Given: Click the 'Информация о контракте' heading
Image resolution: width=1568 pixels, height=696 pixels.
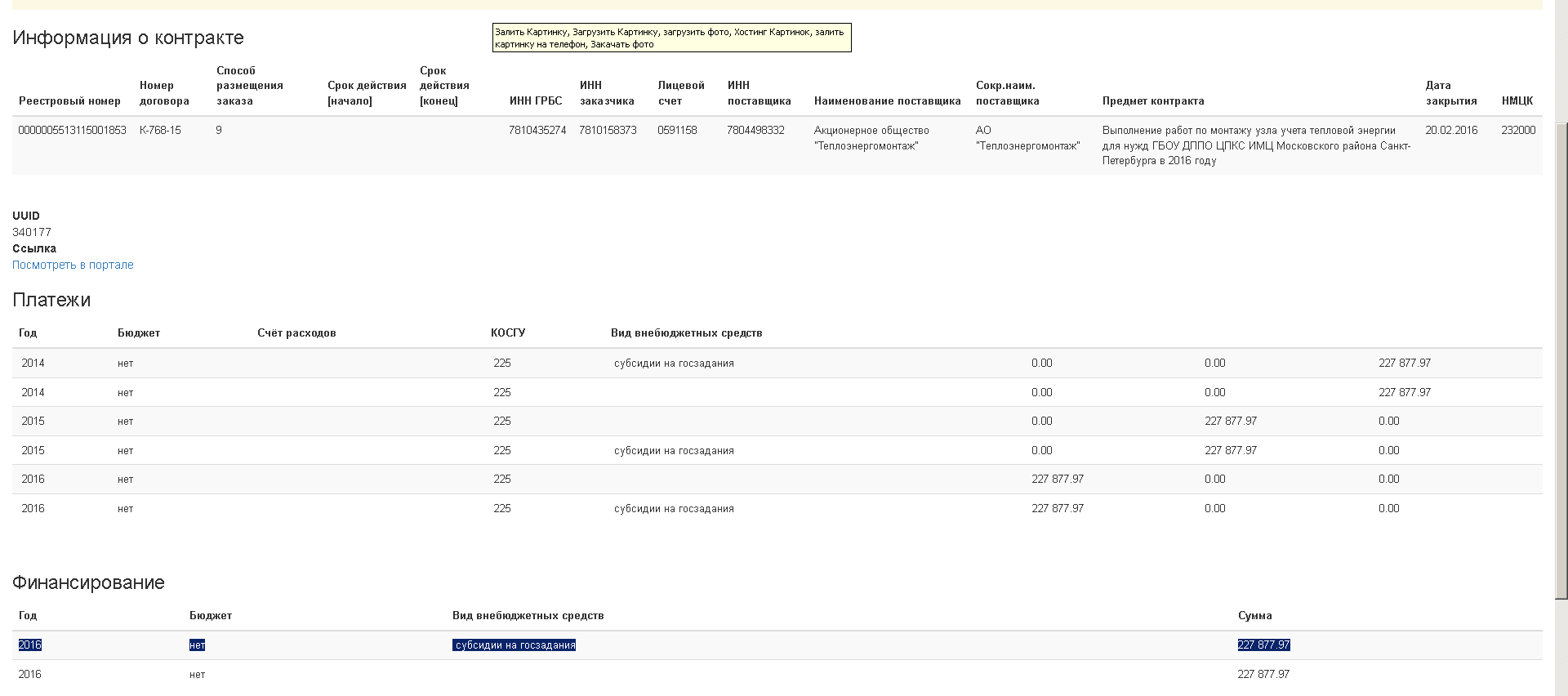Looking at the screenshot, I should [128, 38].
